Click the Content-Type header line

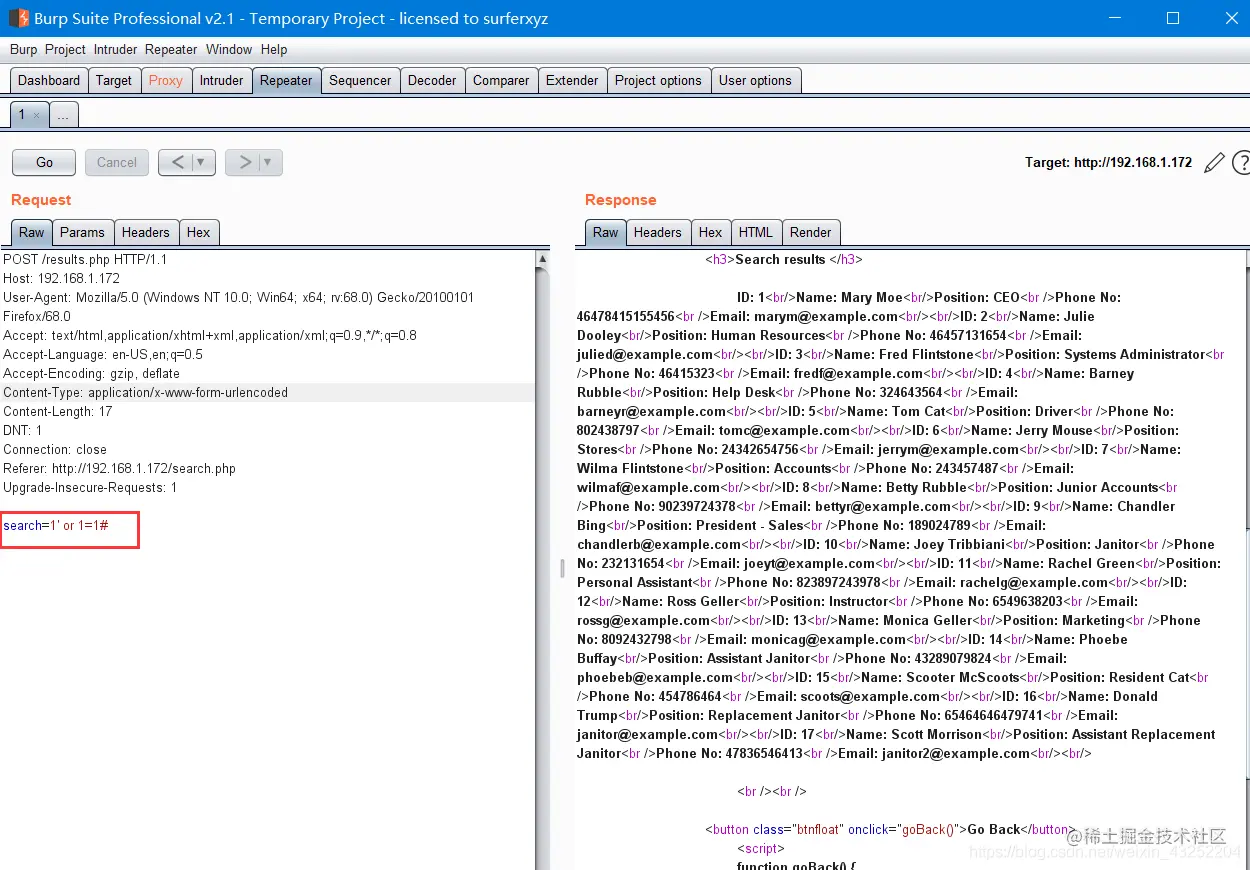(146, 393)
